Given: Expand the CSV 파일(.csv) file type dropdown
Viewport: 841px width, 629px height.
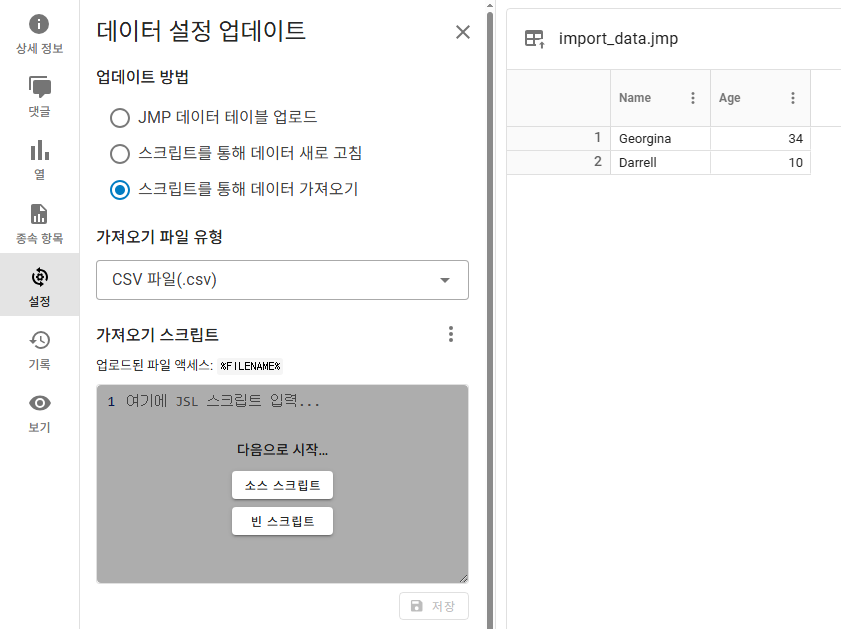Looking at the screenshot, I should pyautogui.click(x=282, y=280).
